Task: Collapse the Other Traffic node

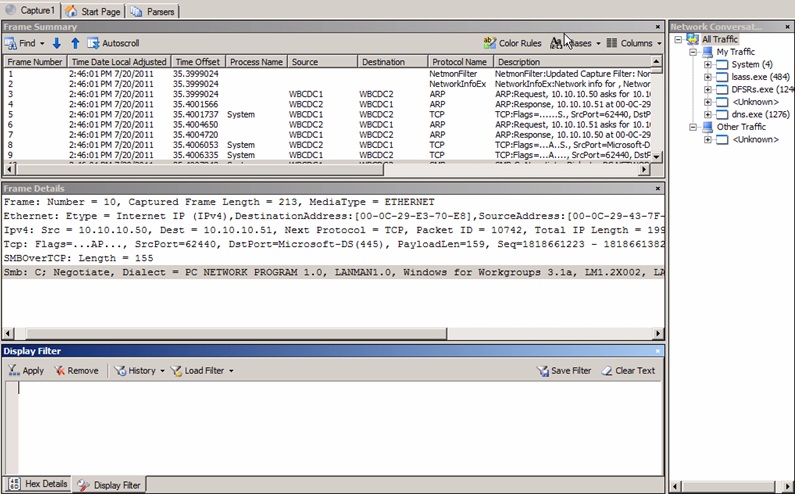Action: (x=693, y=127)
